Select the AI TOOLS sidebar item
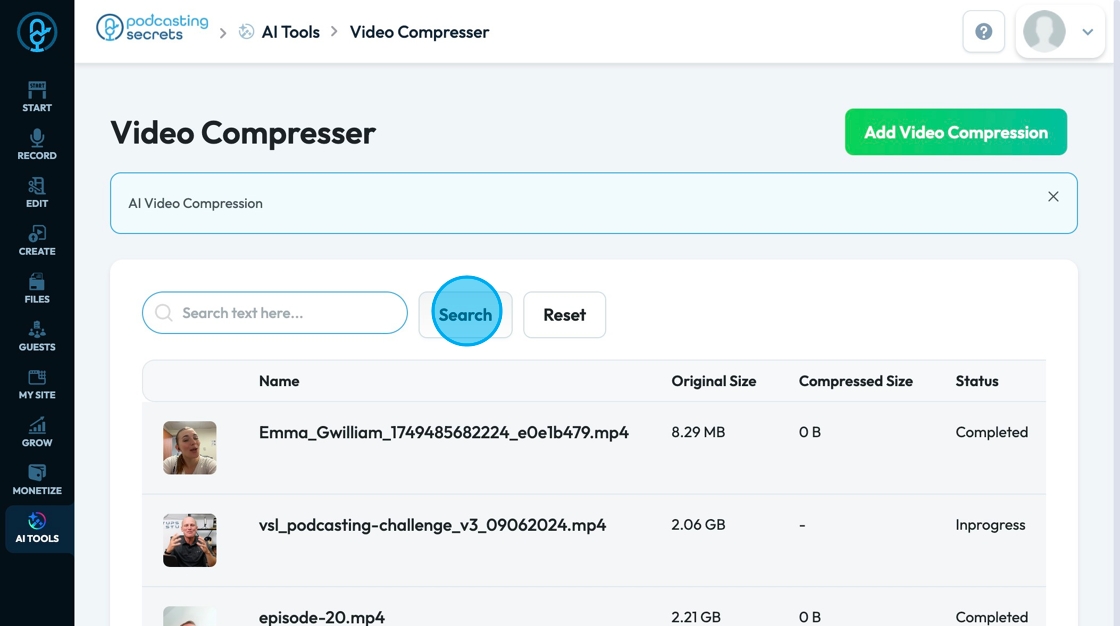This screenshot has width=1120, height=626. point(37,529)
